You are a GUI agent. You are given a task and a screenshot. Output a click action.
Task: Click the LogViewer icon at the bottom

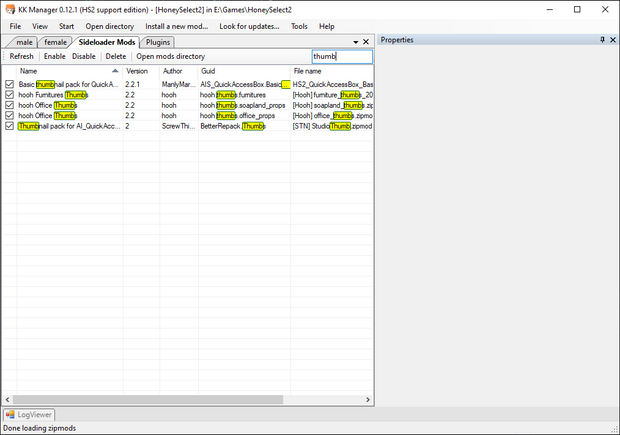pos(11,414)
